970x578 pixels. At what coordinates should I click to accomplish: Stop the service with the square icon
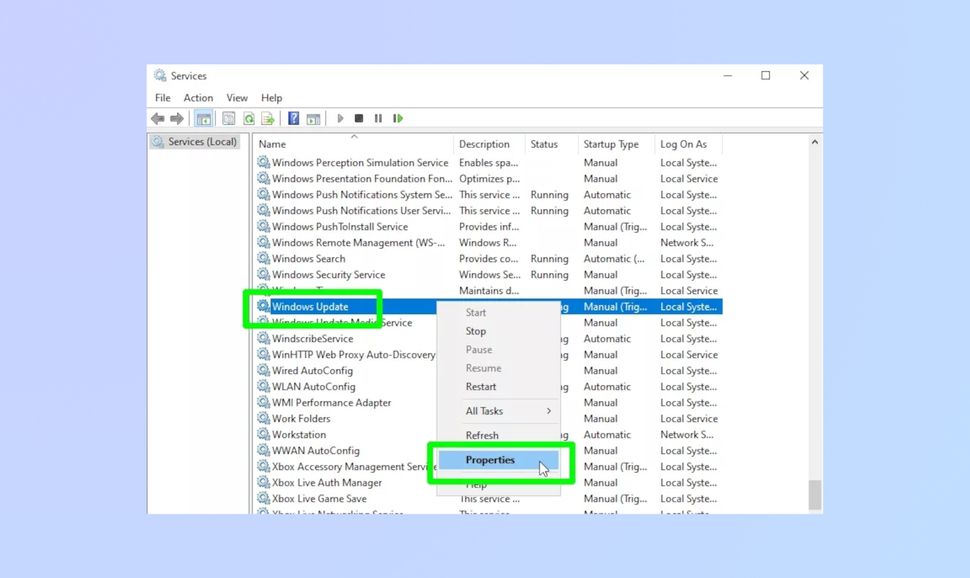coord(359,118)
